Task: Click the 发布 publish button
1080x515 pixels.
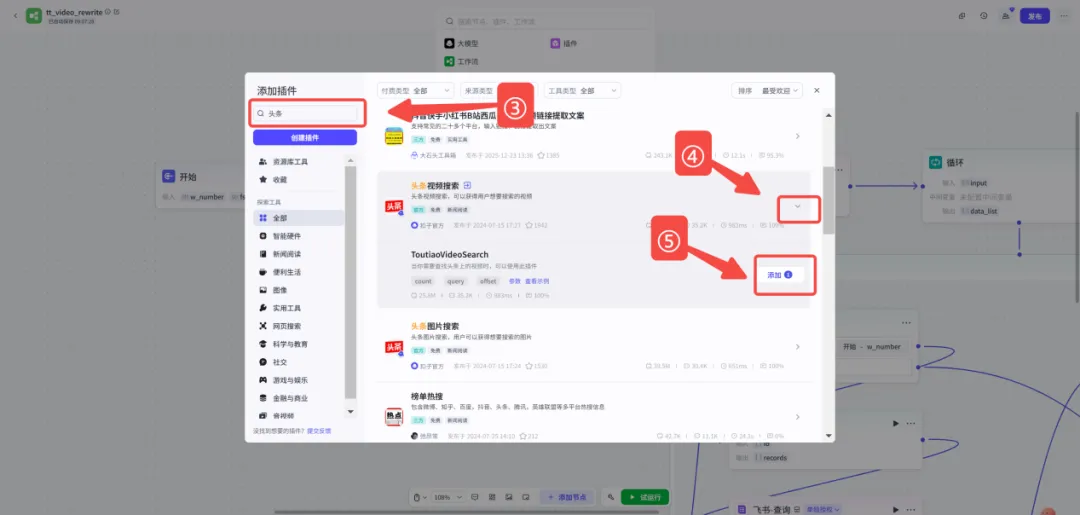Action: [1035, 16]
